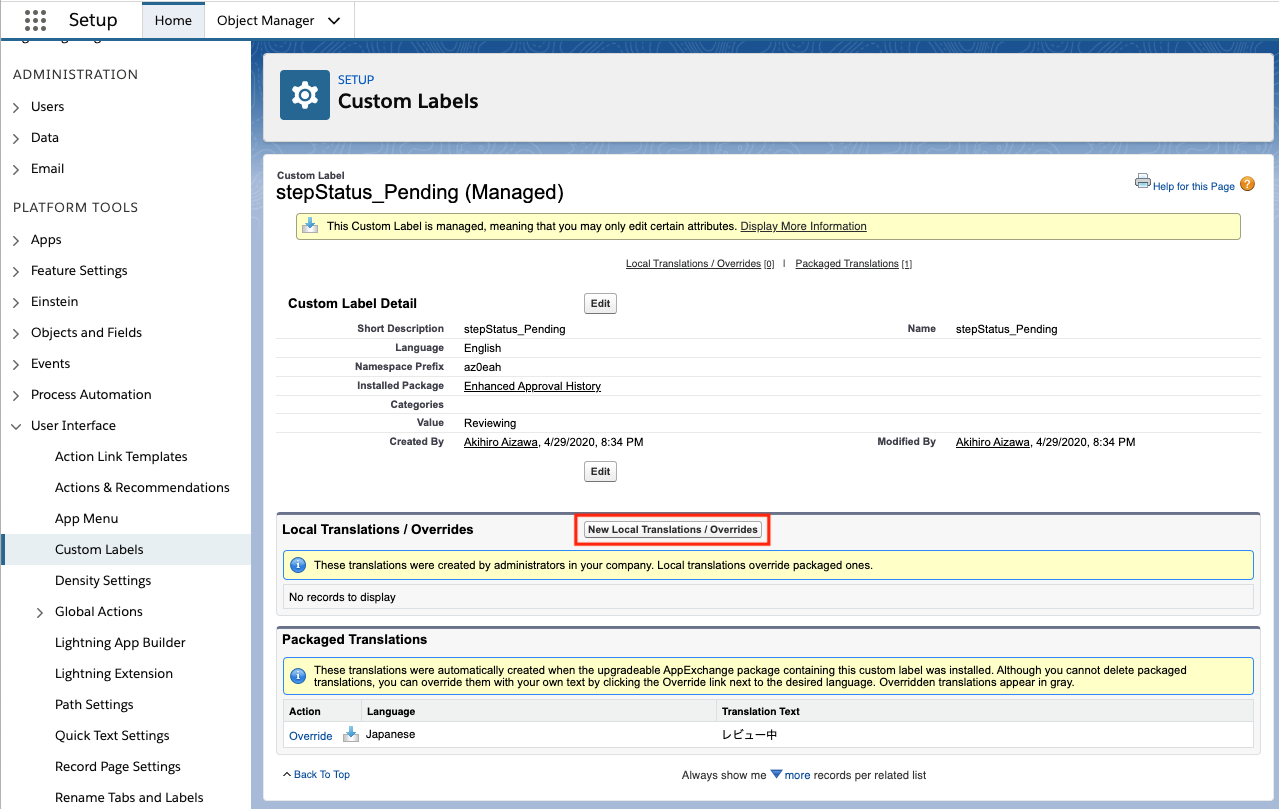Screen dimensions: 1279x809
Task: Click the top Edit button
Action: coord(600,303)
